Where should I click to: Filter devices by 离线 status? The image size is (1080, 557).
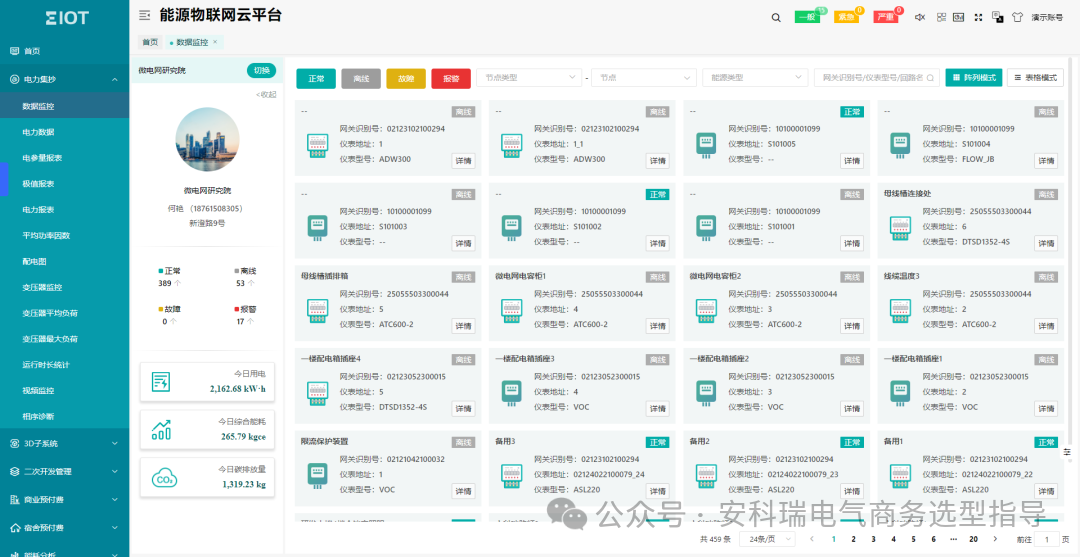coord(361,78)
